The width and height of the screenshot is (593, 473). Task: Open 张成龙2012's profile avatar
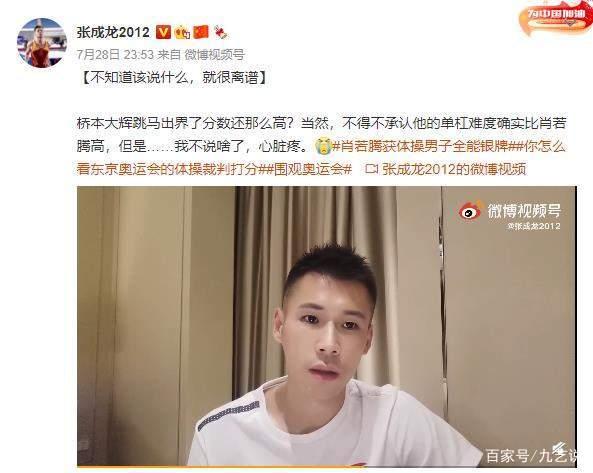tap(42, 43)
